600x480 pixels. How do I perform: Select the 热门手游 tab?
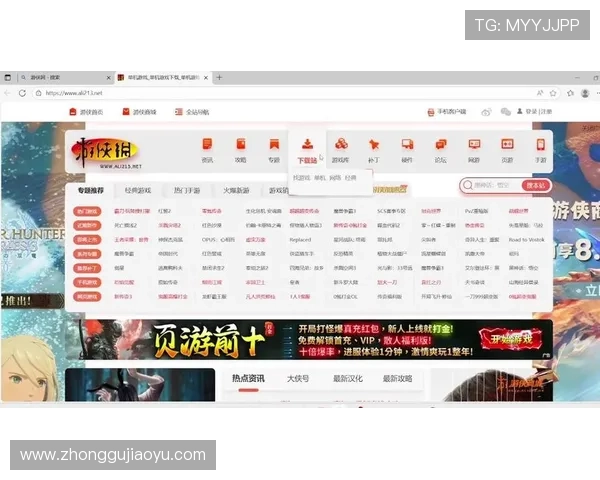187,190
